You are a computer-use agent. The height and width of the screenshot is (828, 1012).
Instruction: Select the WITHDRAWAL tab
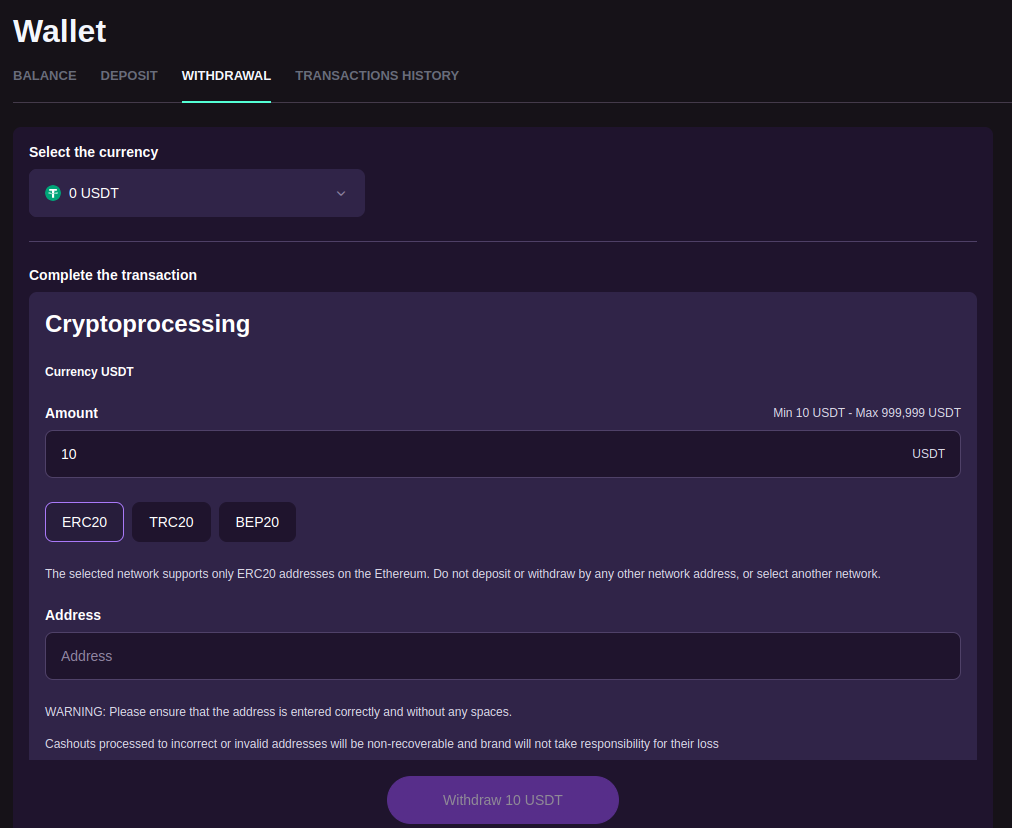[226, 75]
